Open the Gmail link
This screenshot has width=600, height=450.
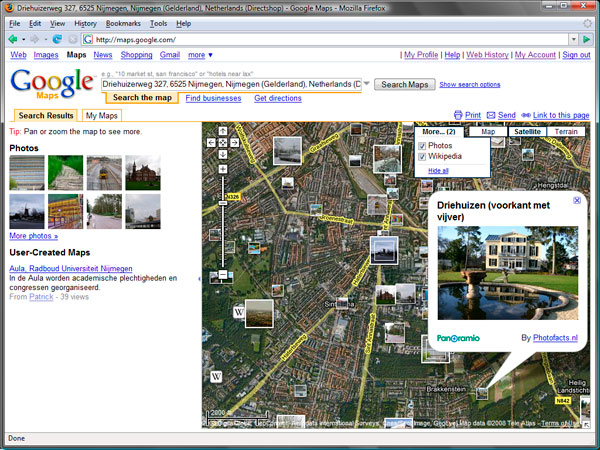pos(170,55)
